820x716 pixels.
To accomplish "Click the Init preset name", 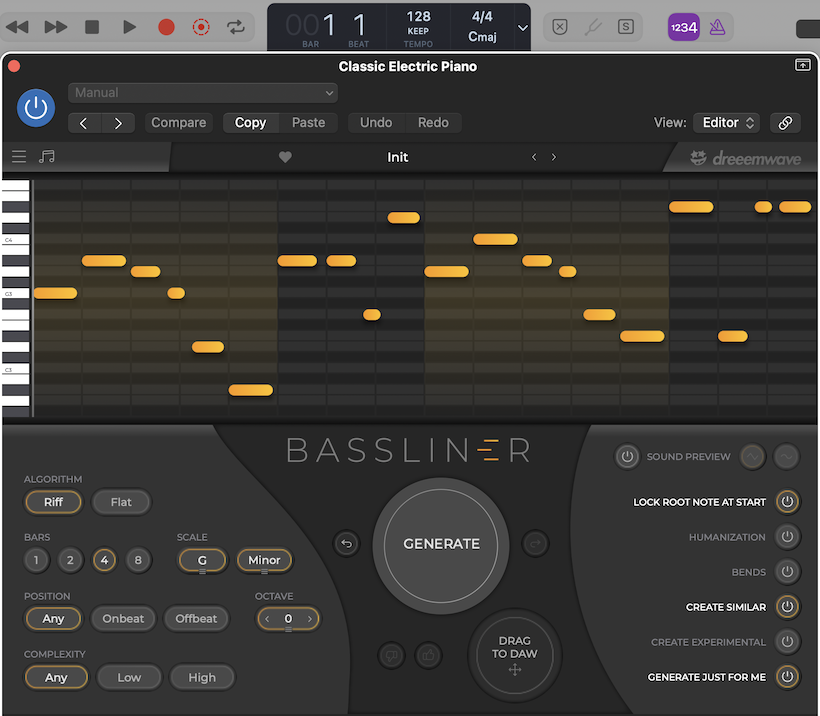I will [397, 157].
